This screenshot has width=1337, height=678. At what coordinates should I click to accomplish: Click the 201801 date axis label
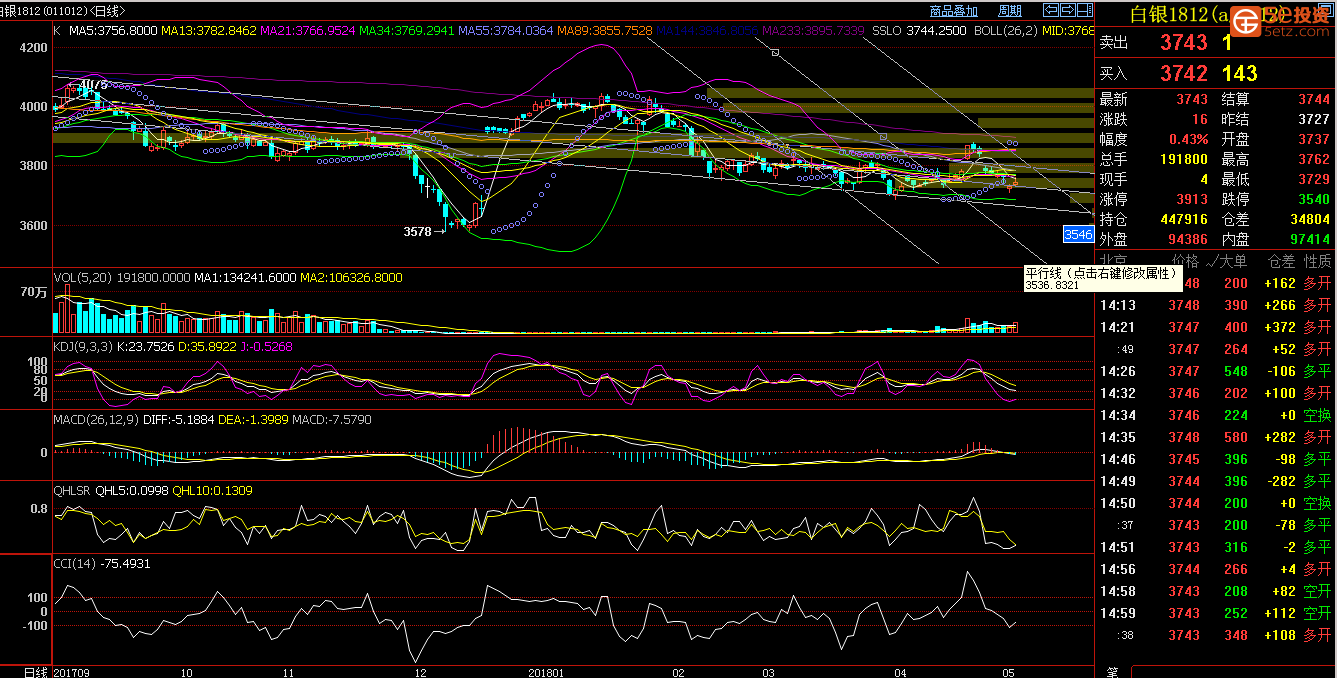point(546,672)
